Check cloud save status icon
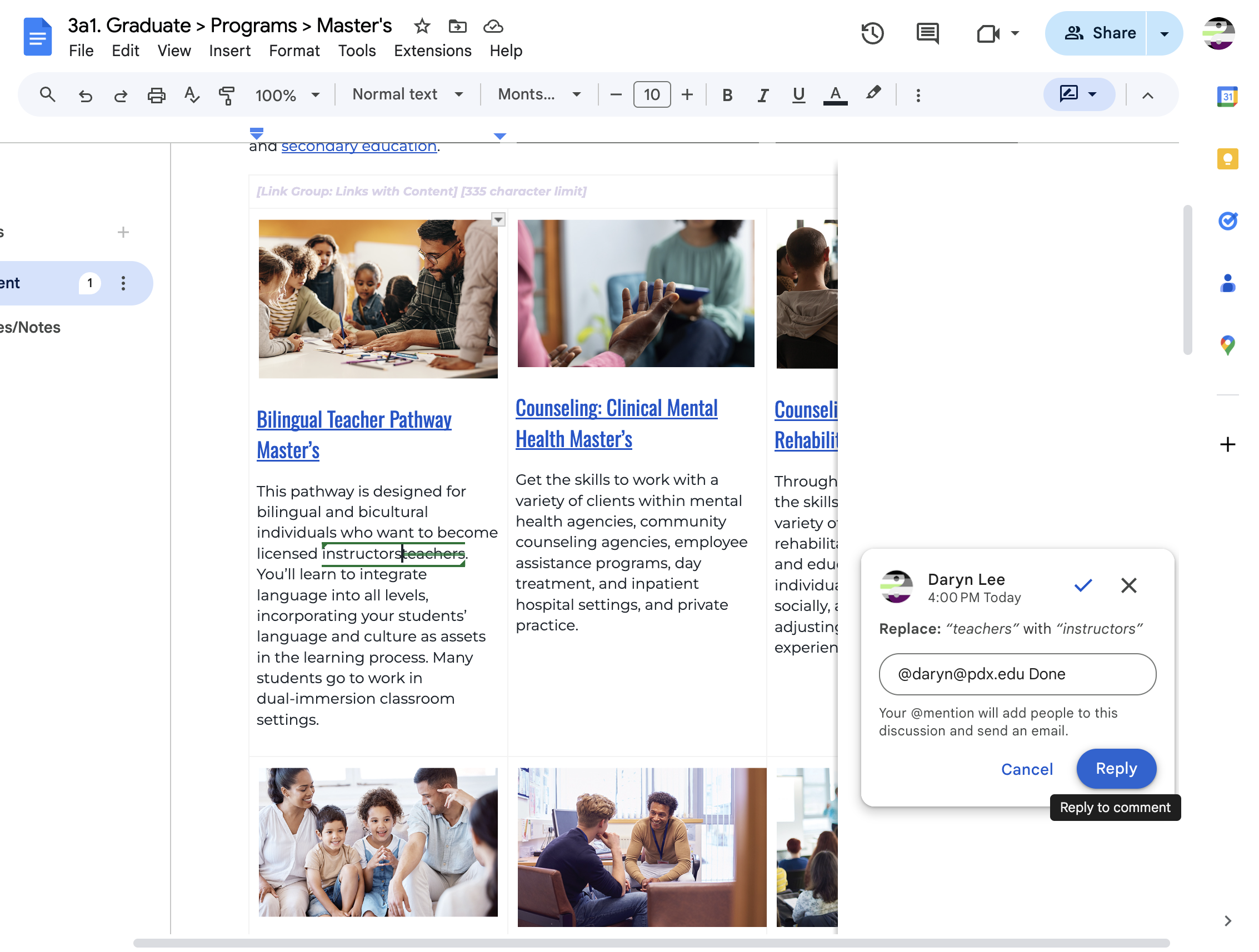1259x952 pixels. pos(493,26)
